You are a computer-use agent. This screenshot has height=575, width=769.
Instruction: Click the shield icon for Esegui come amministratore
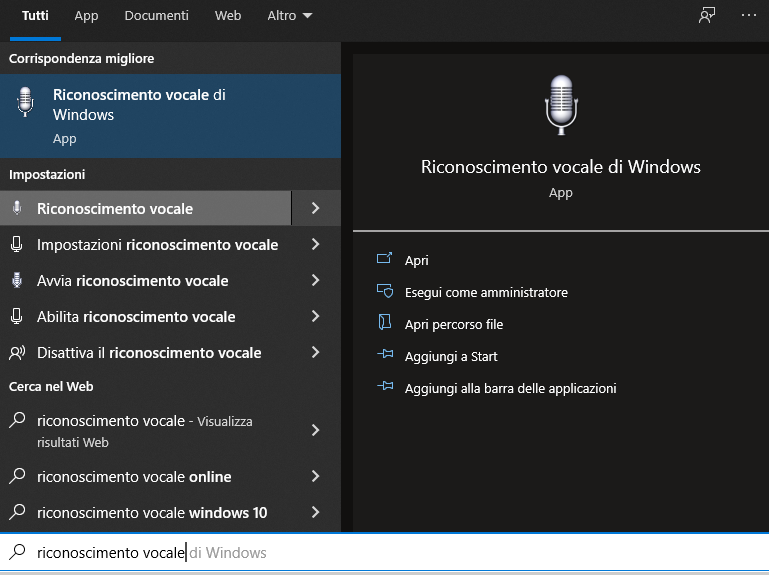(x=385, y=290)
